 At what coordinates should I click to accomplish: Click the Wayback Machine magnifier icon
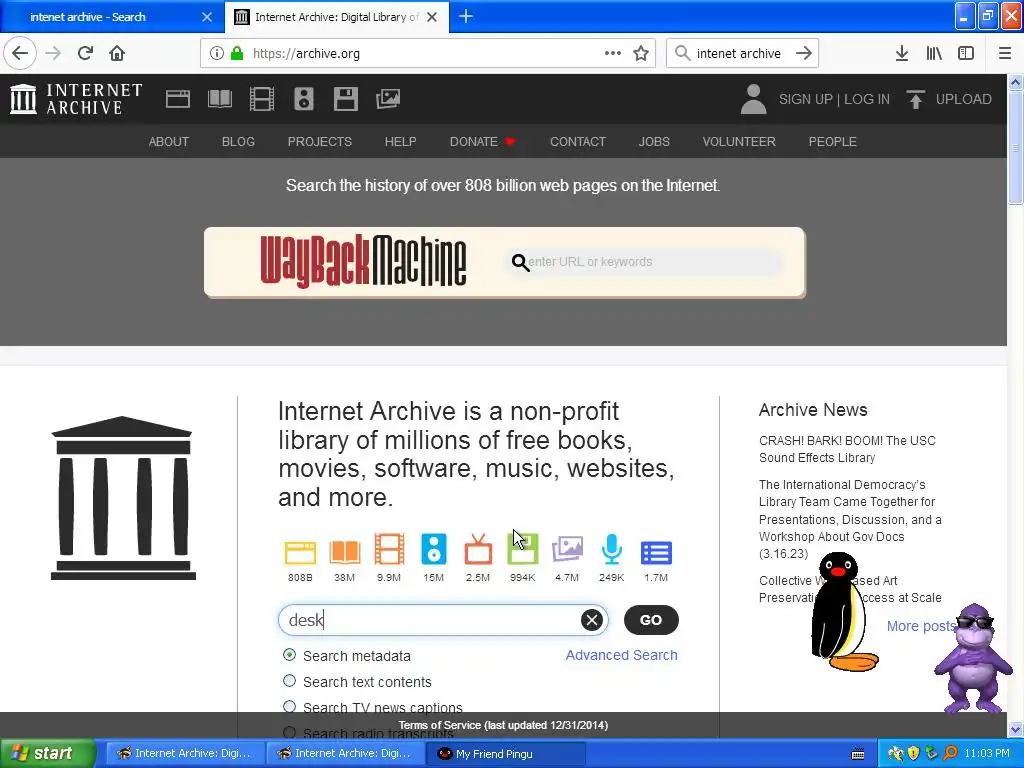[x=520, y=263]
